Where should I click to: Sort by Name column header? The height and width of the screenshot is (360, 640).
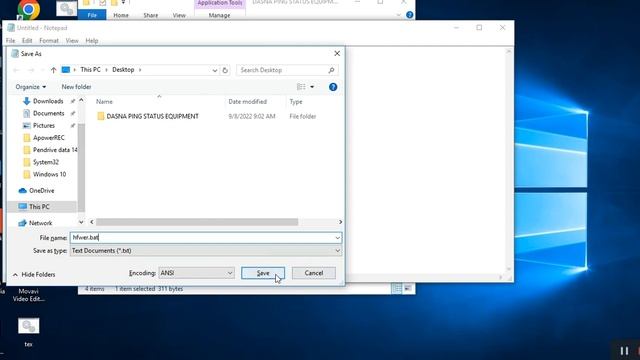pyautogui.click(x=104, y=102)
